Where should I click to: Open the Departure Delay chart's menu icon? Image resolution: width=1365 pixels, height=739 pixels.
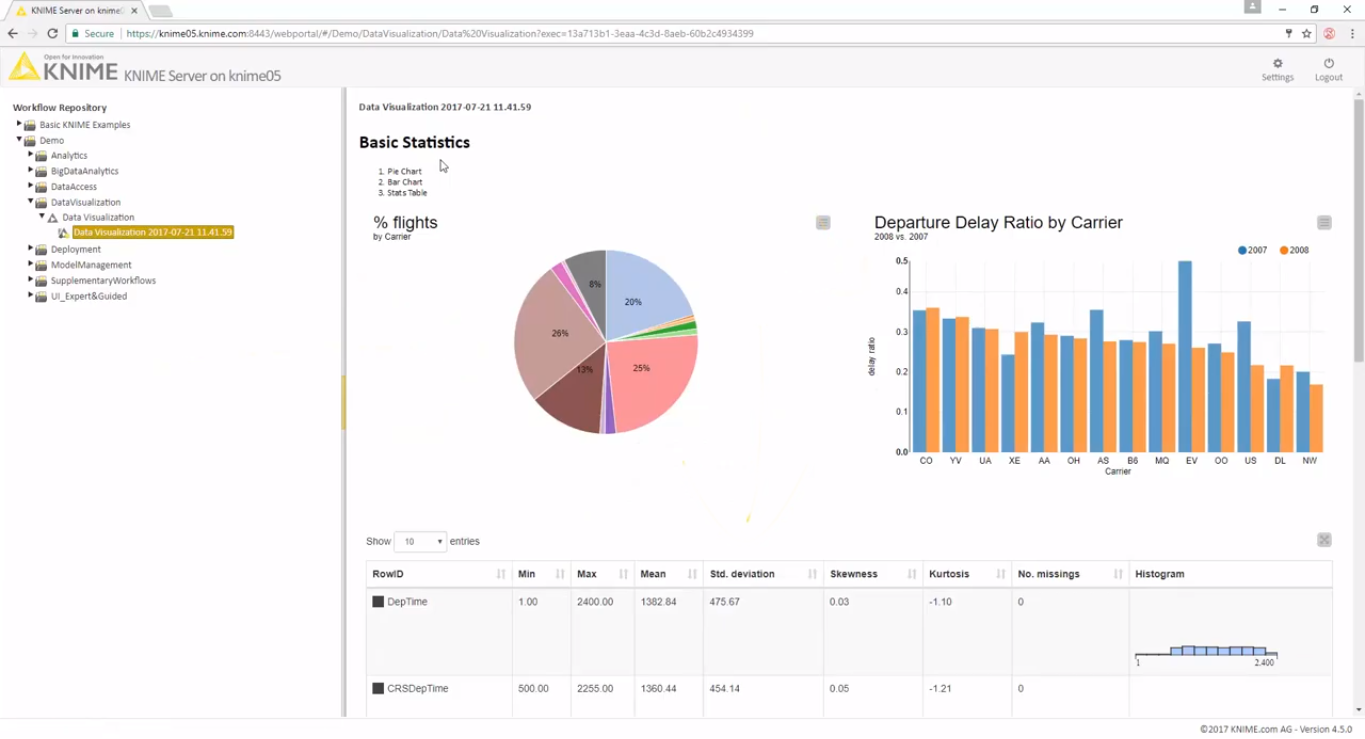click(1322, 222)
